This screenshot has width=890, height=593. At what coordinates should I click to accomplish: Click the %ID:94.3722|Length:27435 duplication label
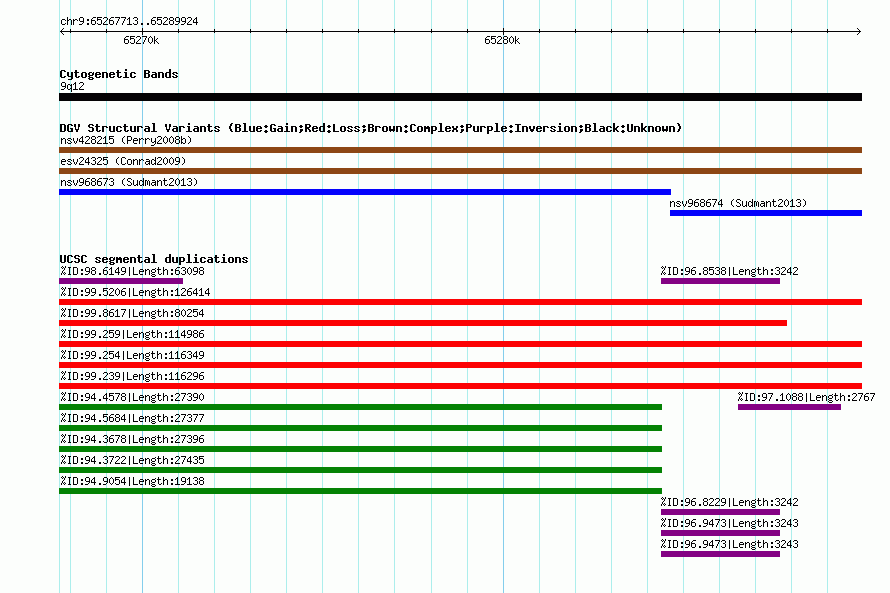(x=132, y=460)
